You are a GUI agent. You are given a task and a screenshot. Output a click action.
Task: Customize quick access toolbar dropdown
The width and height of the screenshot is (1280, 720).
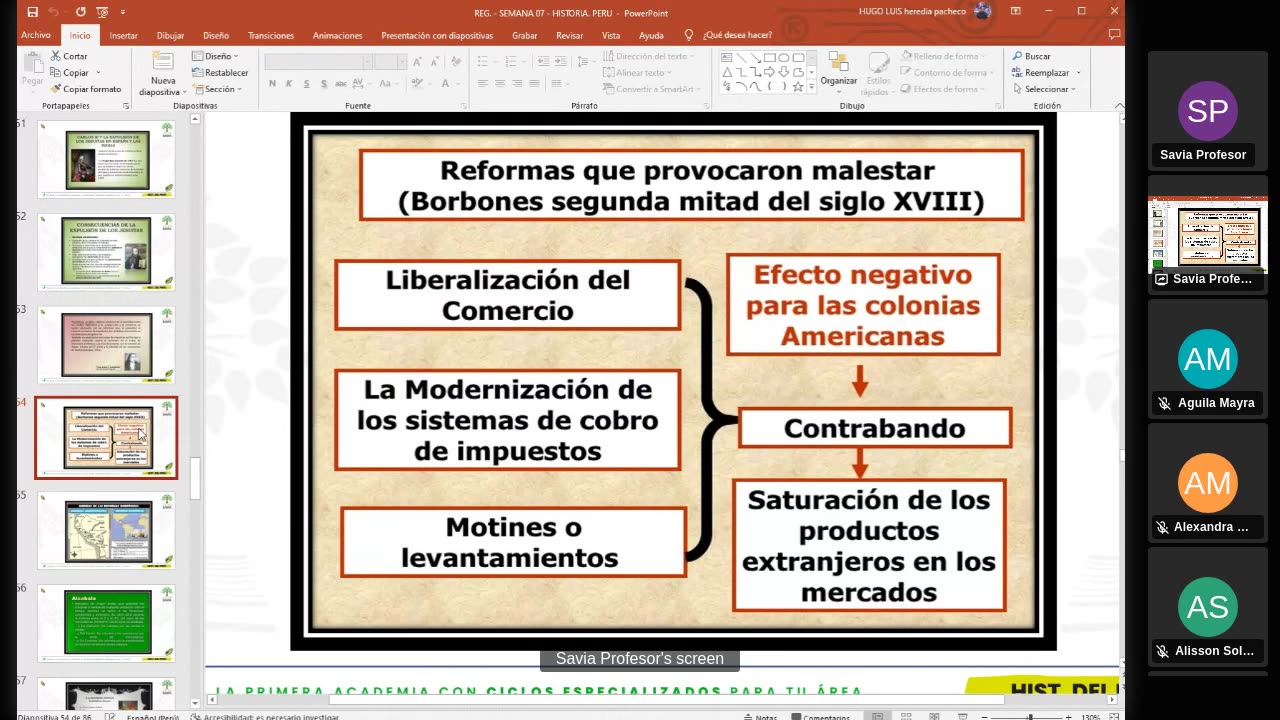(x=123, y=12)
